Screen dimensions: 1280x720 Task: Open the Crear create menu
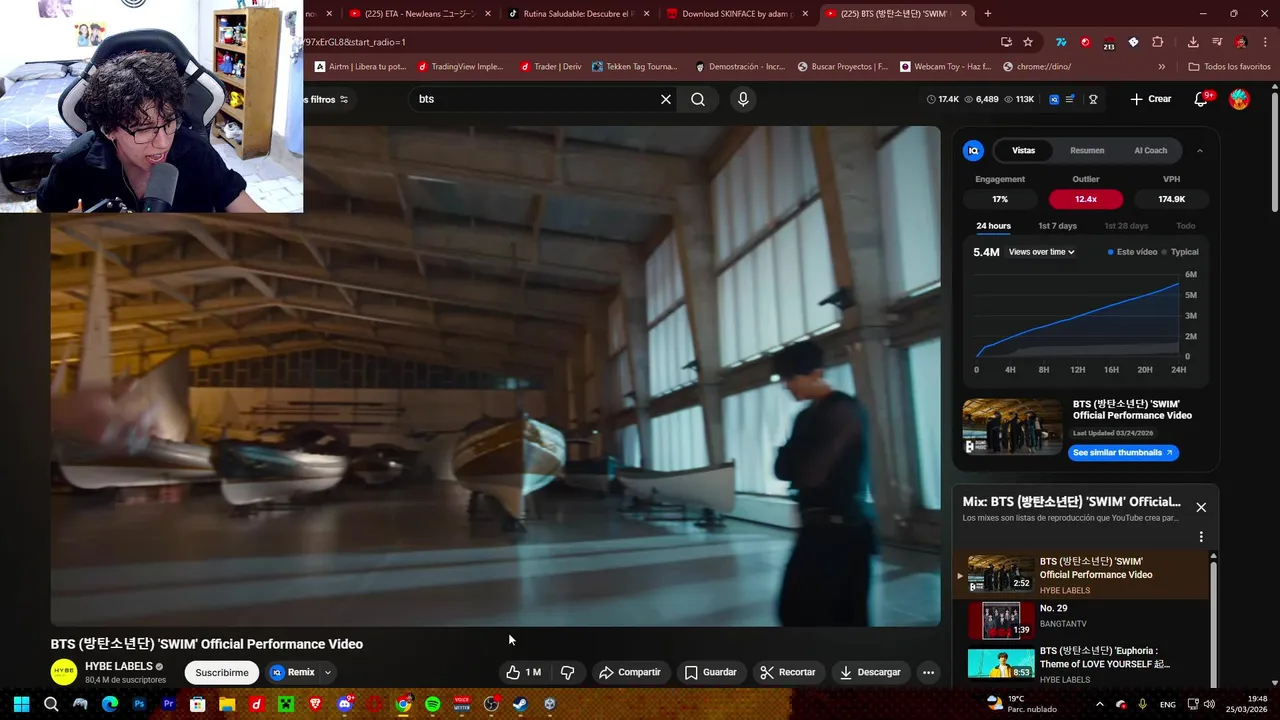point(1150,99)
